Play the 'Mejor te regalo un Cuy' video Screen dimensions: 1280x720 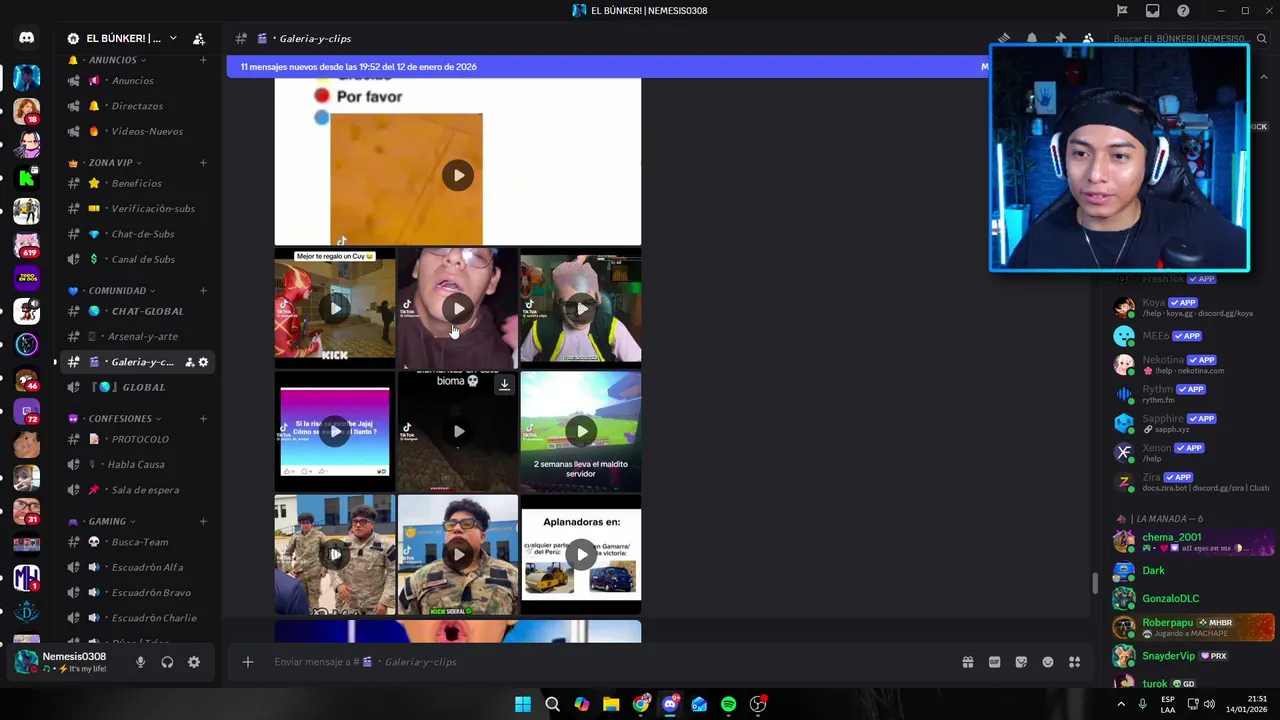click(335, 308)
